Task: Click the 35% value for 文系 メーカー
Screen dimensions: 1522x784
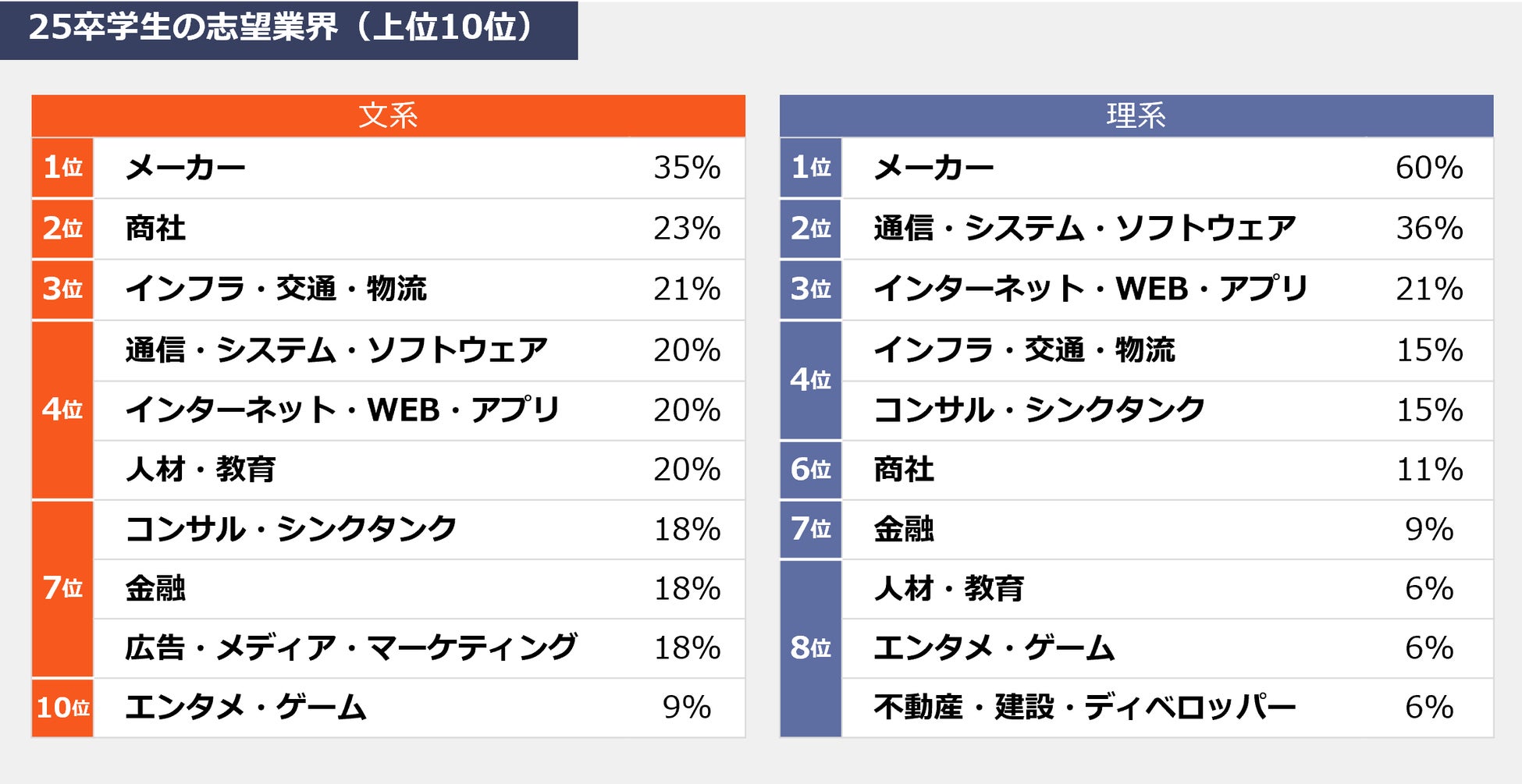Action: click(687, 167)
